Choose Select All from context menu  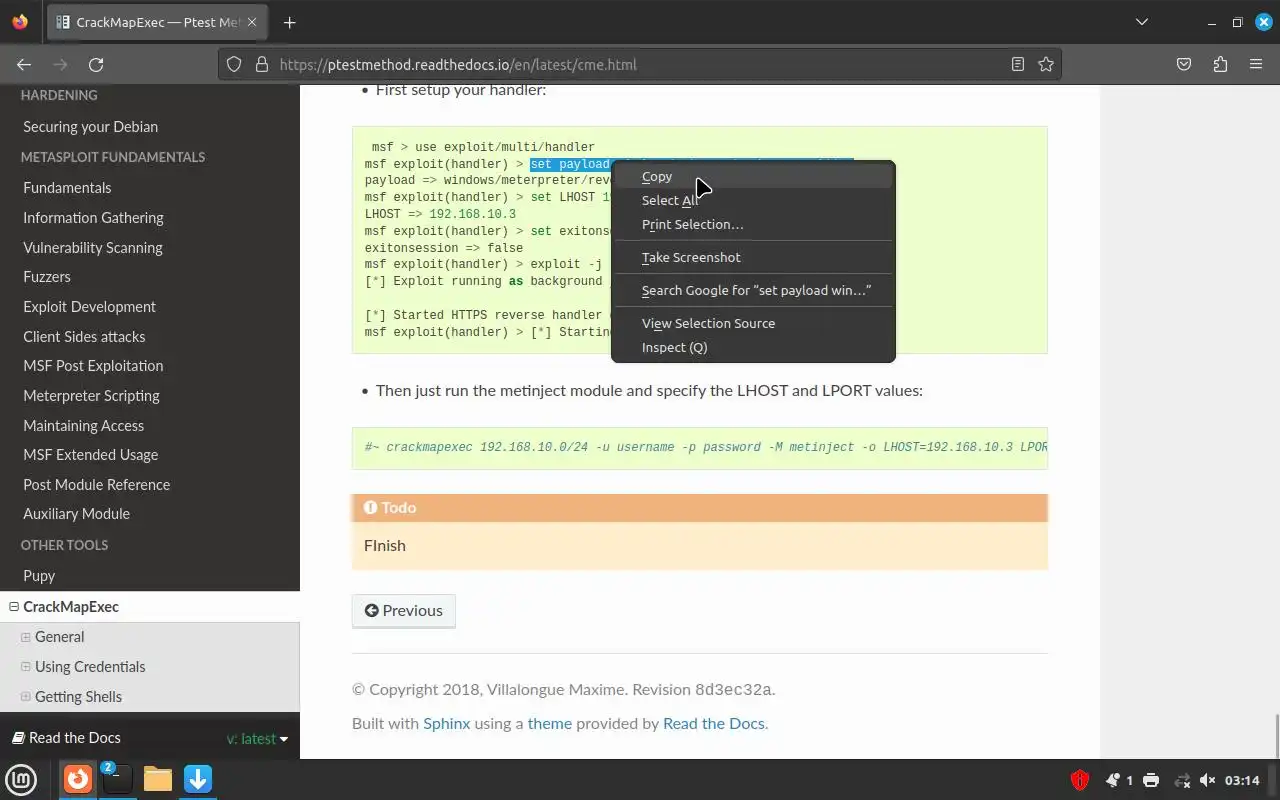click(x=753, y=200)
